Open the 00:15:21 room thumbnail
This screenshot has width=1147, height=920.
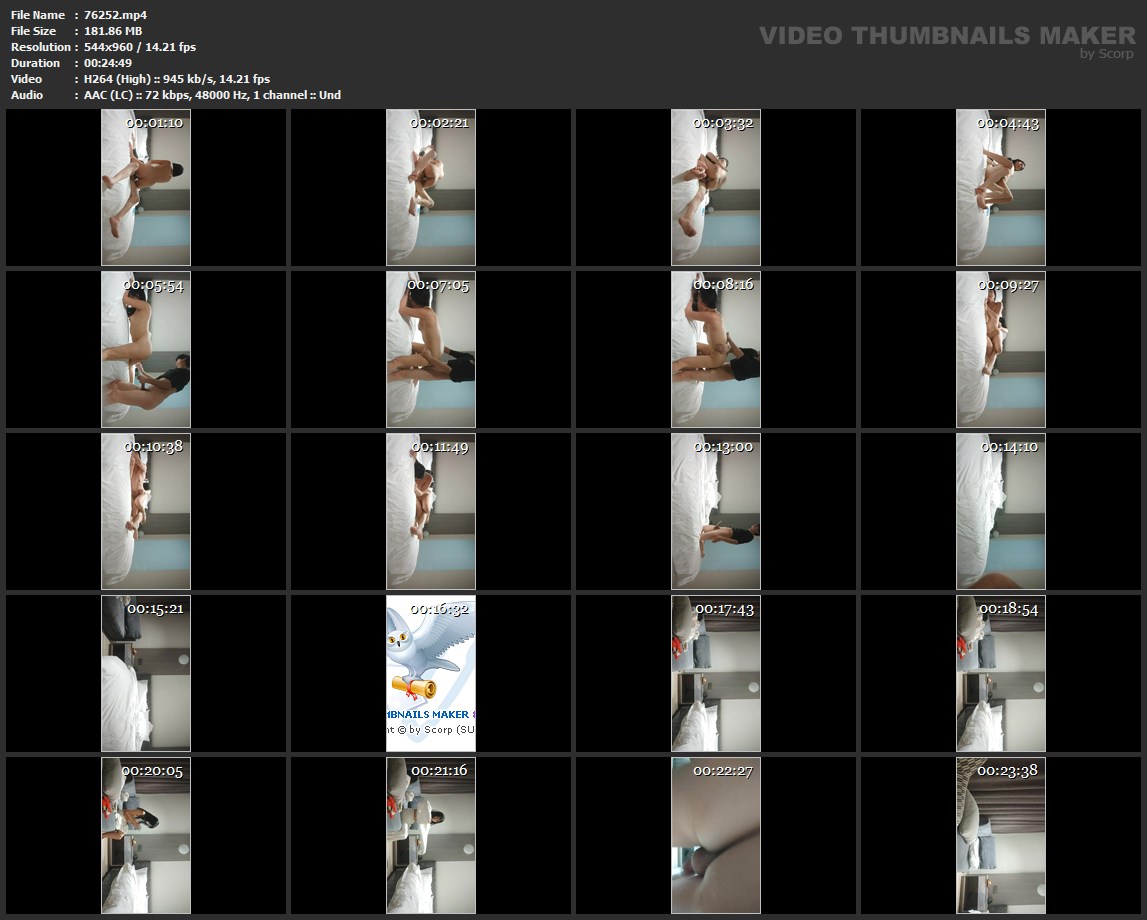pyautogui.click(x=146, y=673)
